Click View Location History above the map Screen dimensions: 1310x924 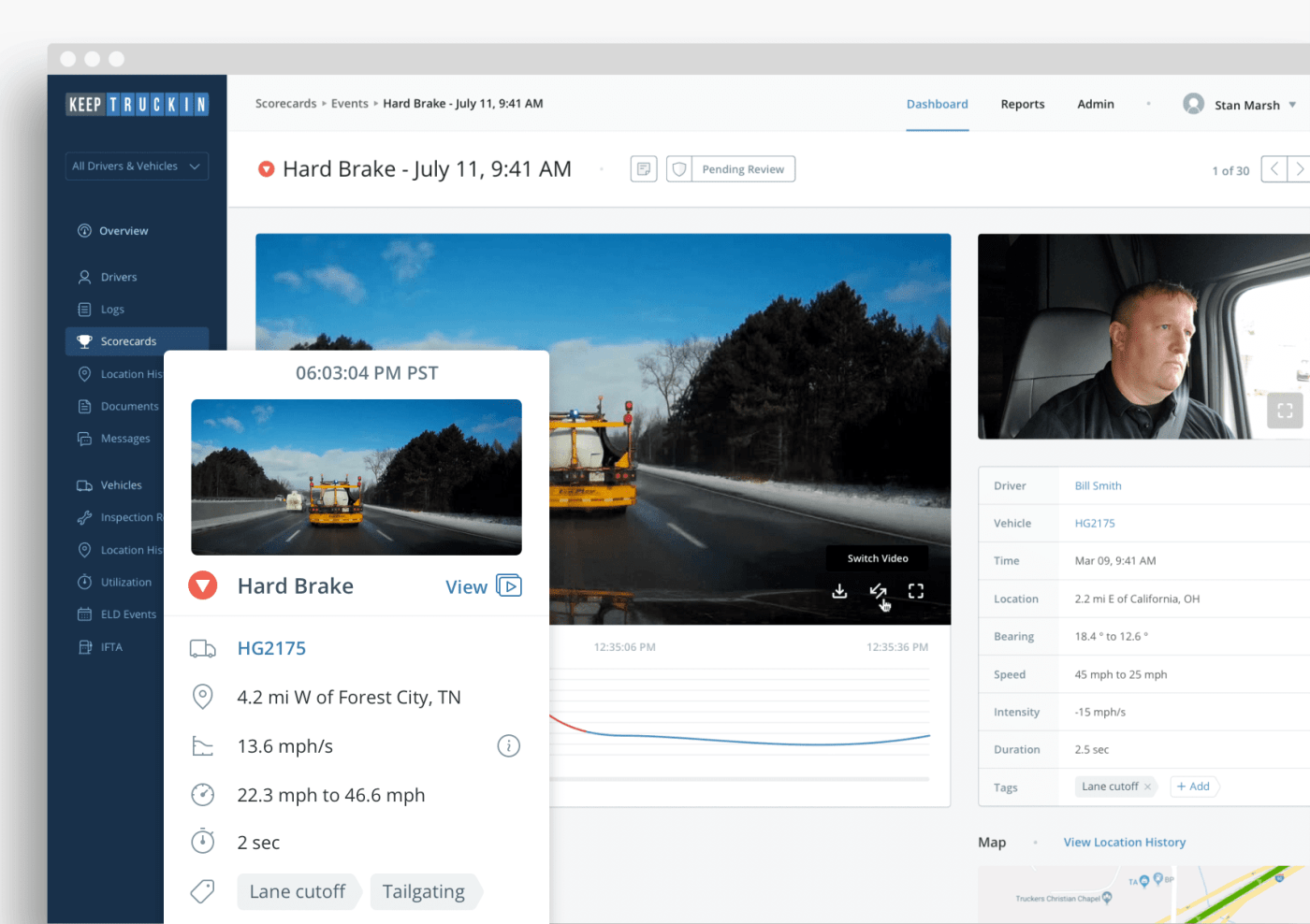pos(1124,842)
